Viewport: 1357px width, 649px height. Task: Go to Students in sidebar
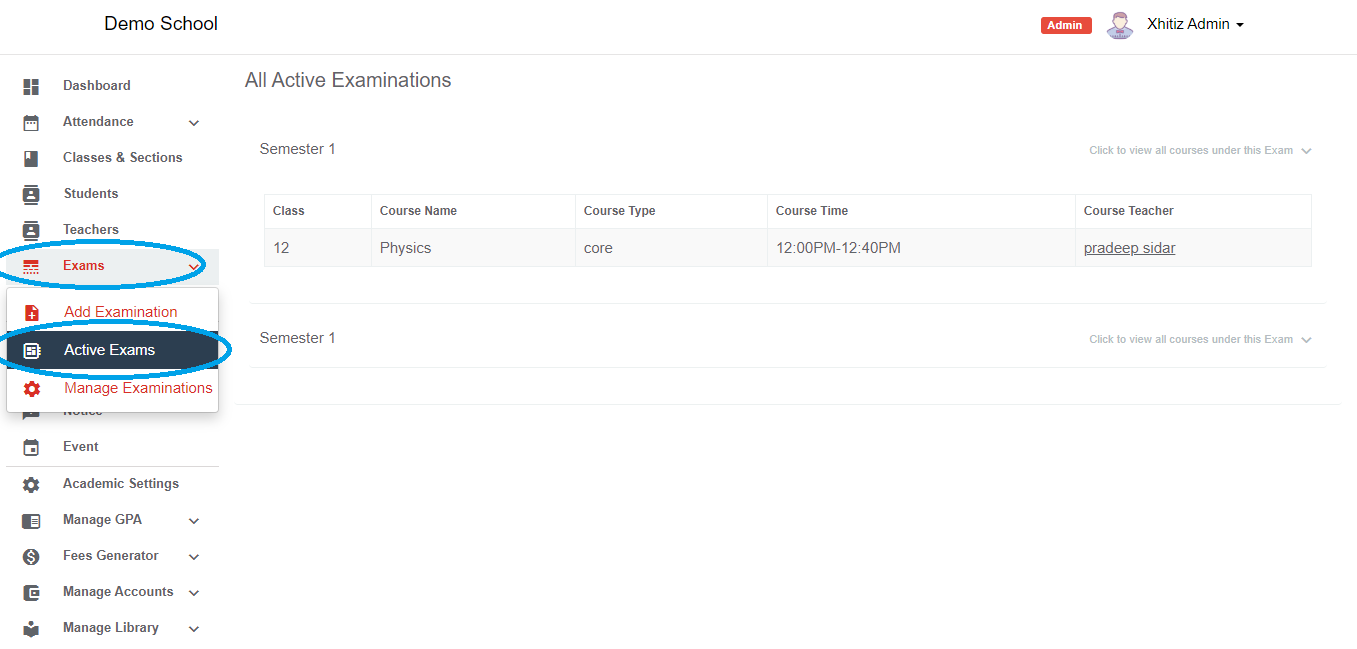[x=91, y=194]
